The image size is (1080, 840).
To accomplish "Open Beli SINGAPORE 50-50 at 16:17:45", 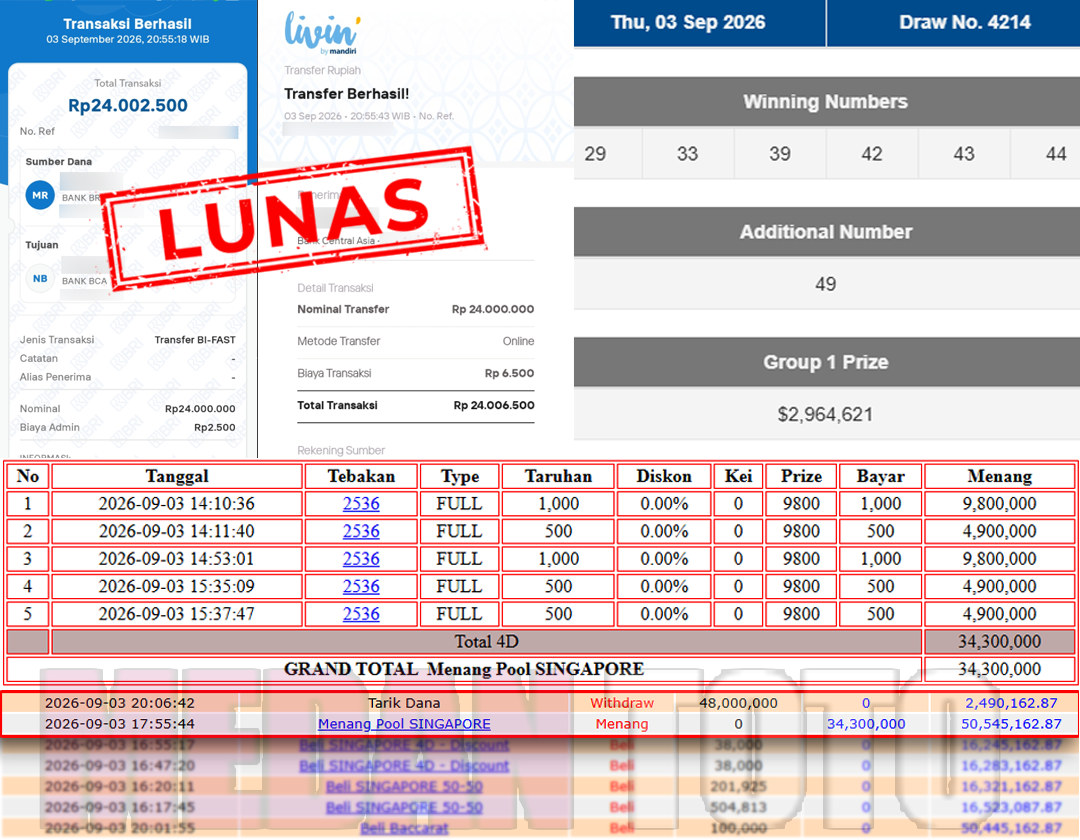I will [x=404, y=807].
